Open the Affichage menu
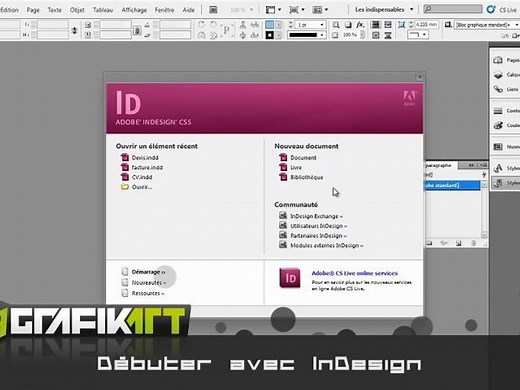The width and height of the screenshot is (520, 390). pos(134,10)
